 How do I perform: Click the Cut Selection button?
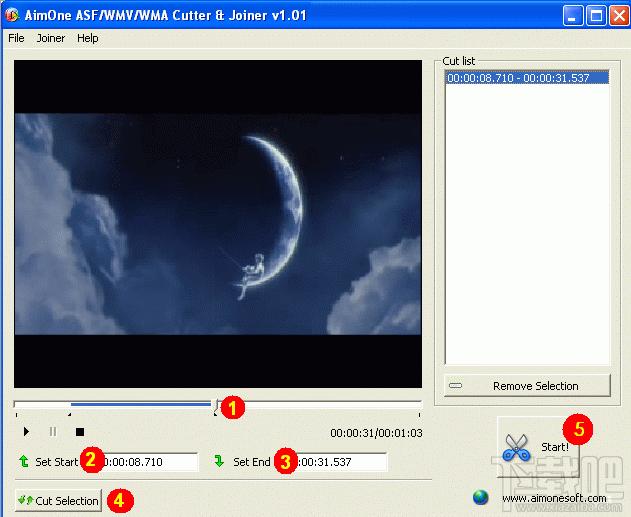click(x=58, y=501)
